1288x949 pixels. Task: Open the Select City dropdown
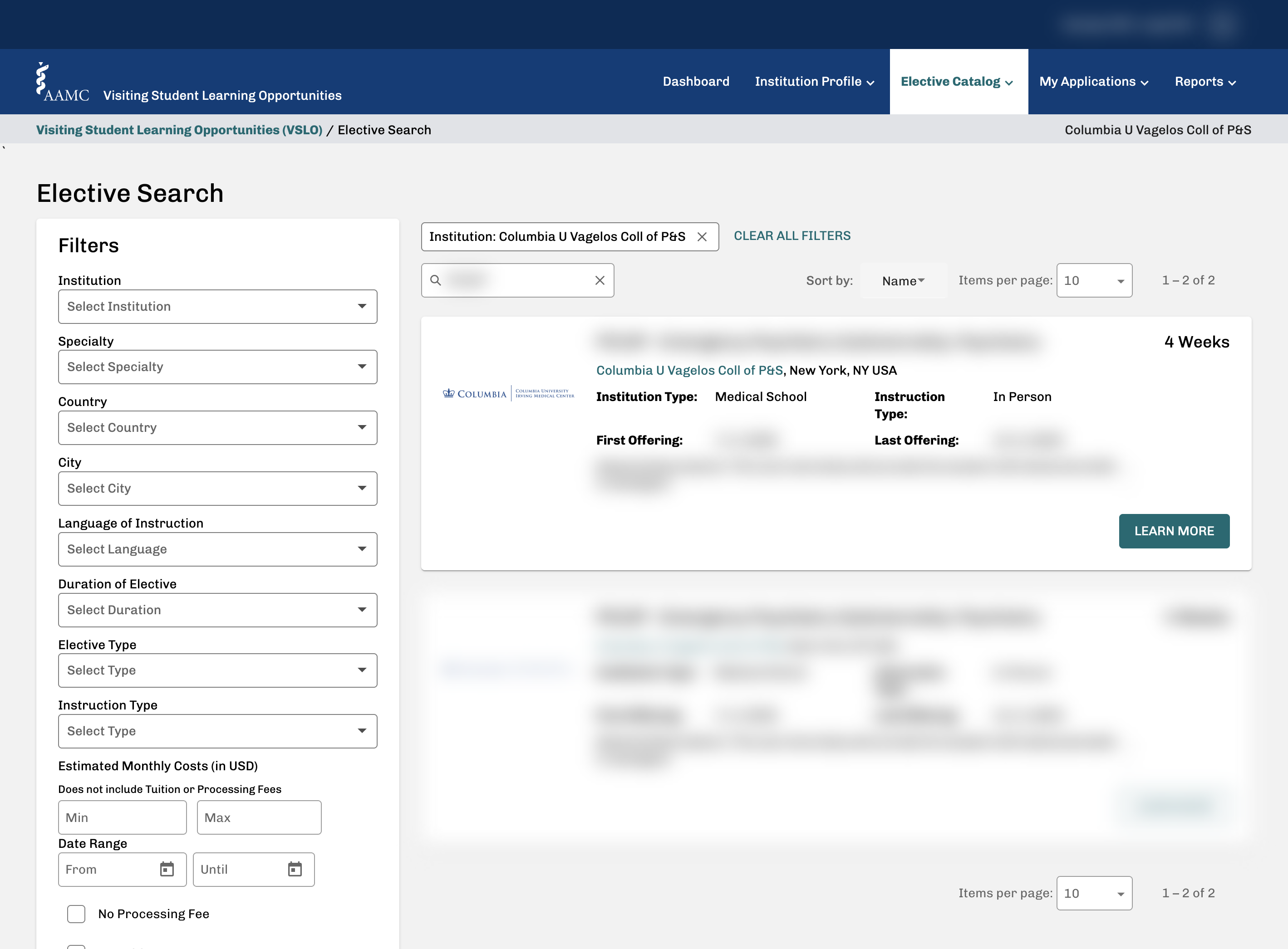point(217,488)
